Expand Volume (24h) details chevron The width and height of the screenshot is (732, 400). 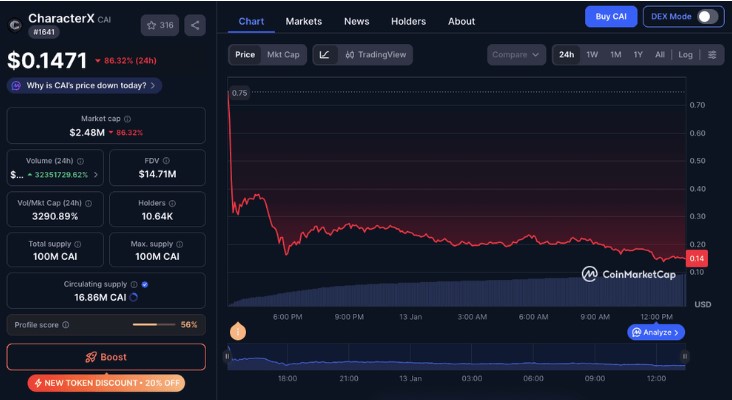tap(96, 175)
